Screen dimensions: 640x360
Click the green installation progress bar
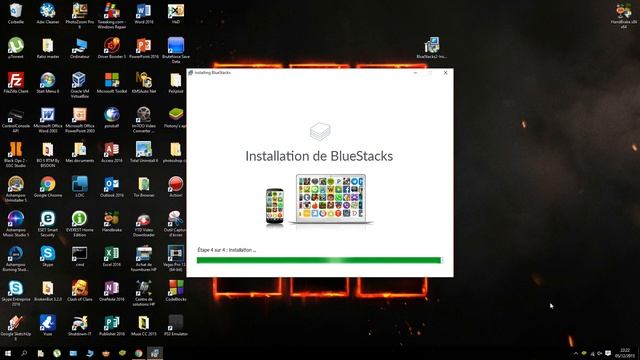click(x=319, y=260)
